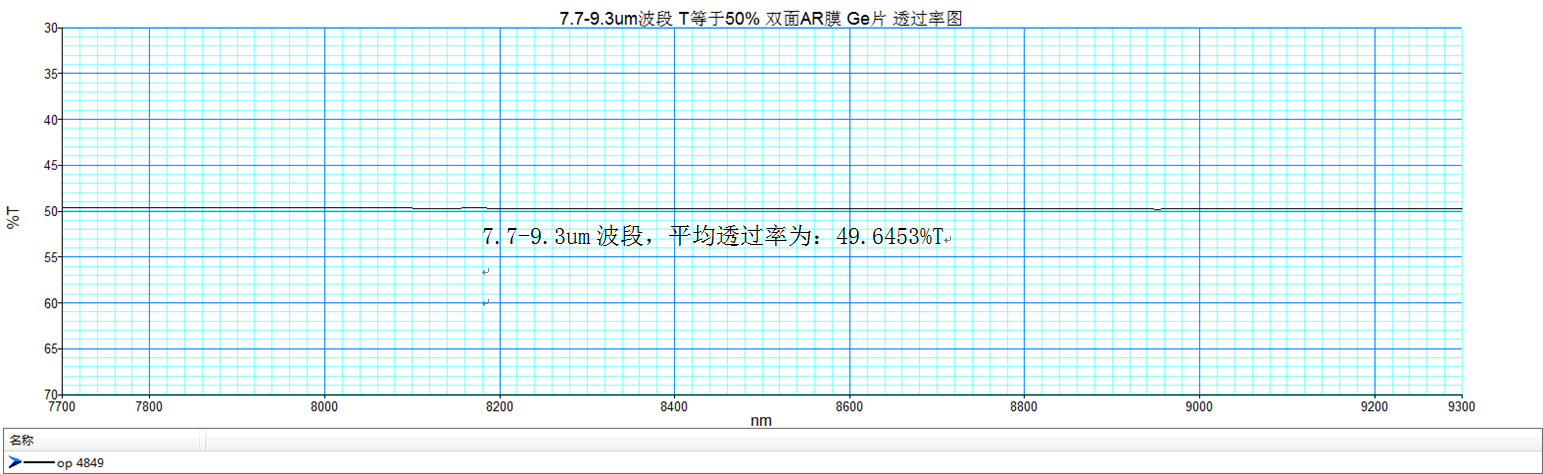
Task: Click the average transmittance annotation 49.6453%T
Action: (712, 237)
